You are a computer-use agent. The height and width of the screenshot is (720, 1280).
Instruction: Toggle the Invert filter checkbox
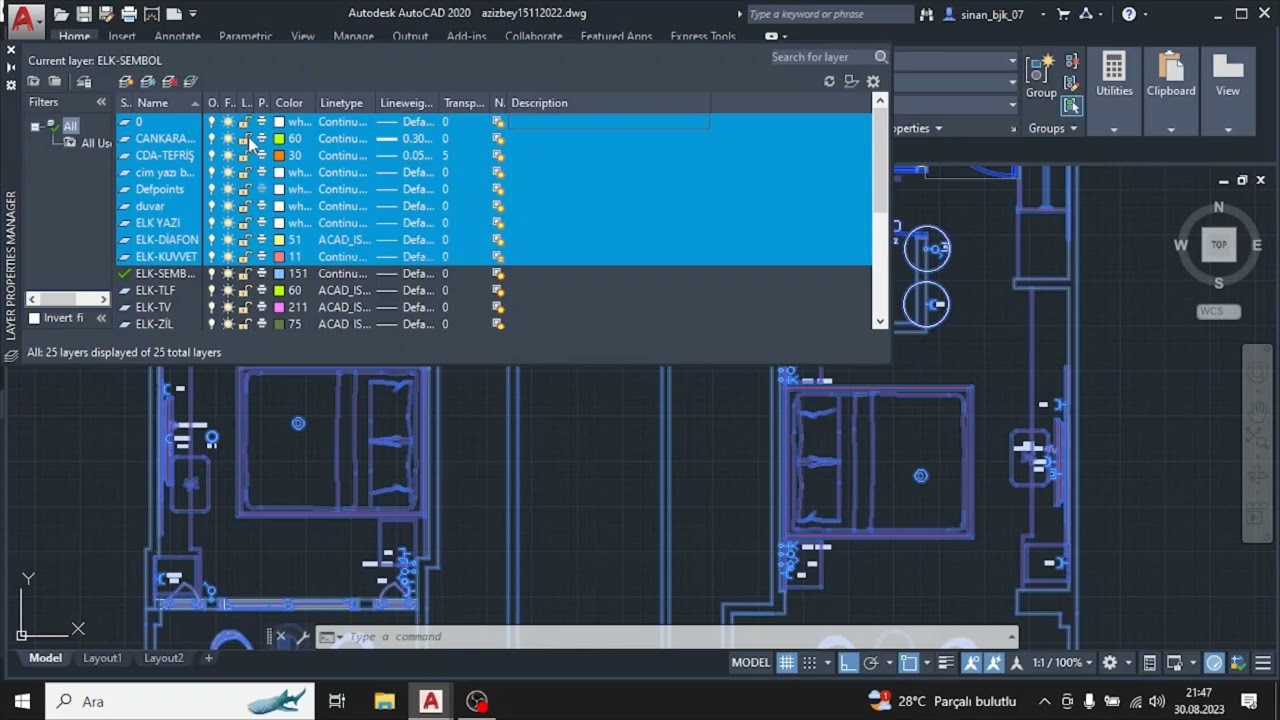34,318
